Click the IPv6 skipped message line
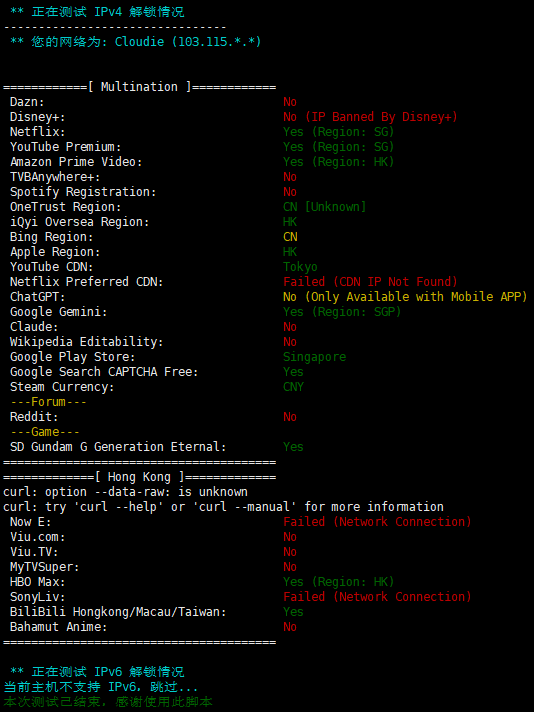 click(x=101, y=687)
